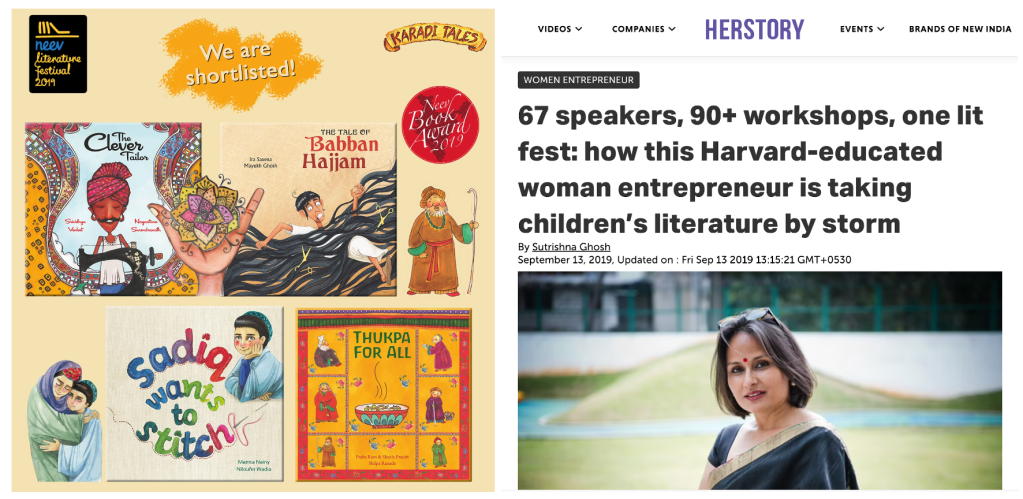The width and height of the screenshot is (1023, 499).
Task: Click the 'We are shortlisted!' orange splash
Action: pyautogui.click(x=242, y=64)
